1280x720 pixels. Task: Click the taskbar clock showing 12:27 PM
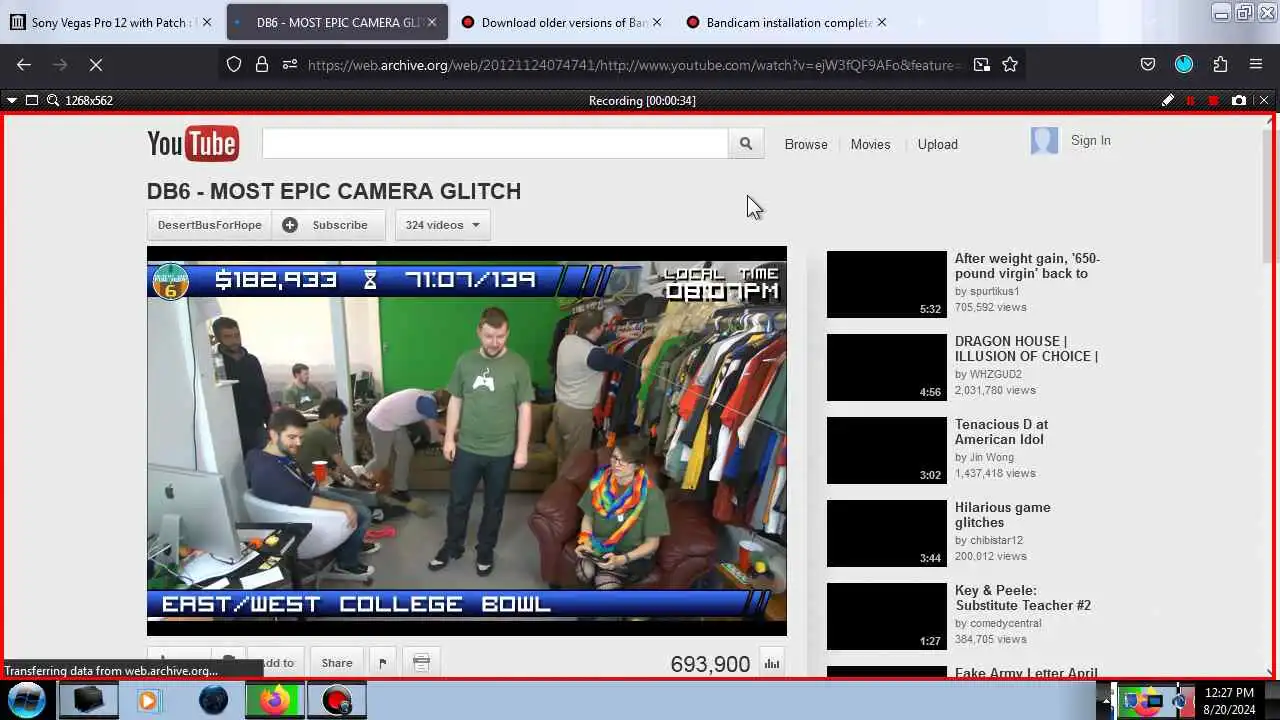1229,693
